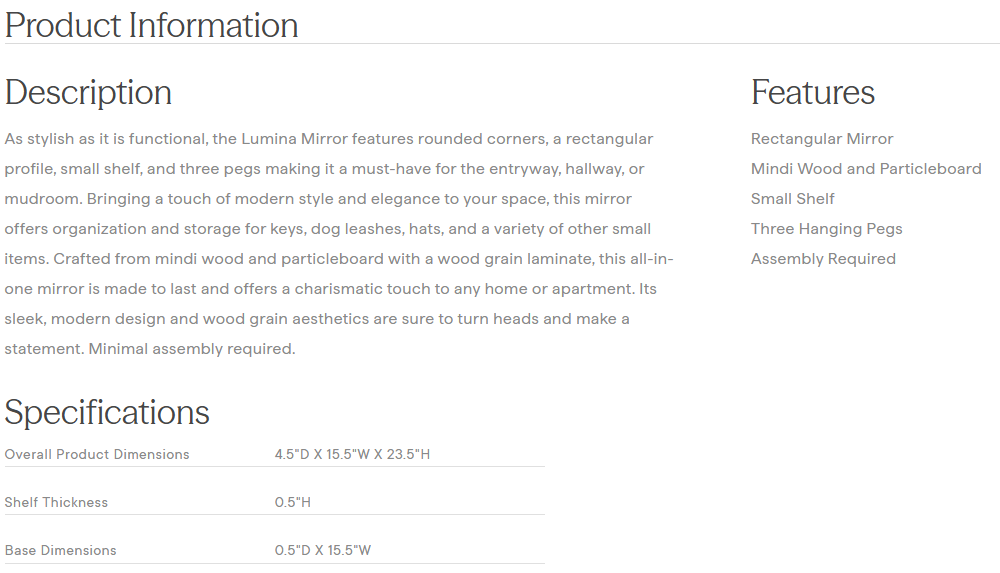Click the "Minimal assembly required." sentence
1000x573 pixels.
point(192,349)
